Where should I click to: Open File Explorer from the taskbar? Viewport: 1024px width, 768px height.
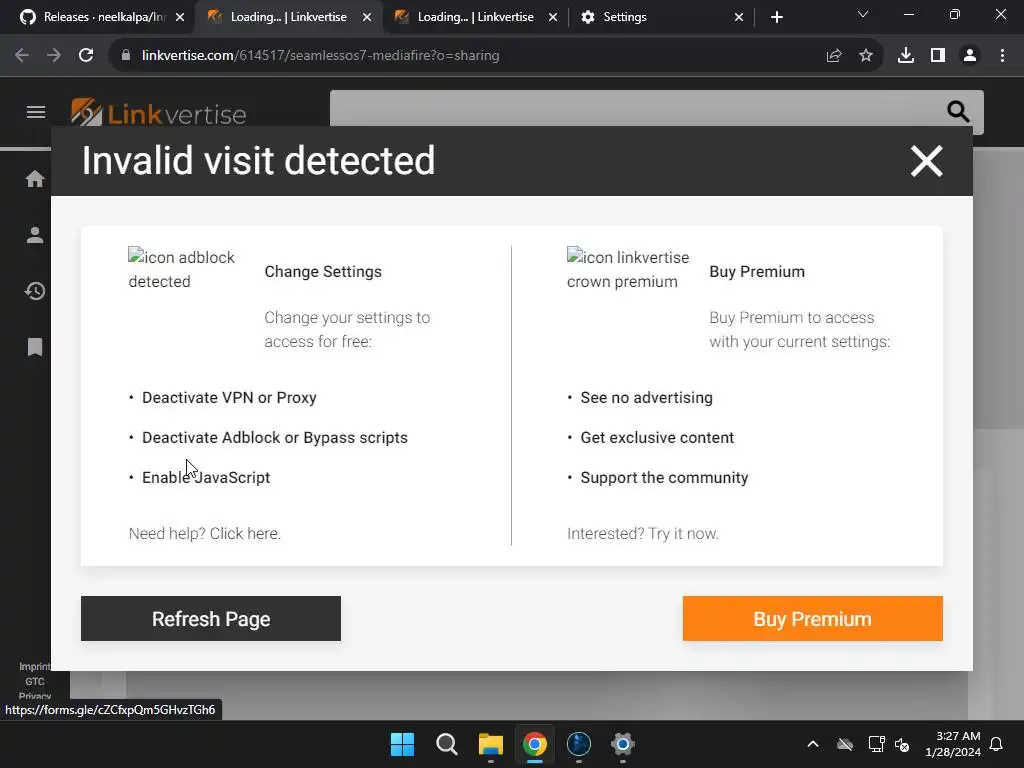pyautogui.click(x=490, y=744)
